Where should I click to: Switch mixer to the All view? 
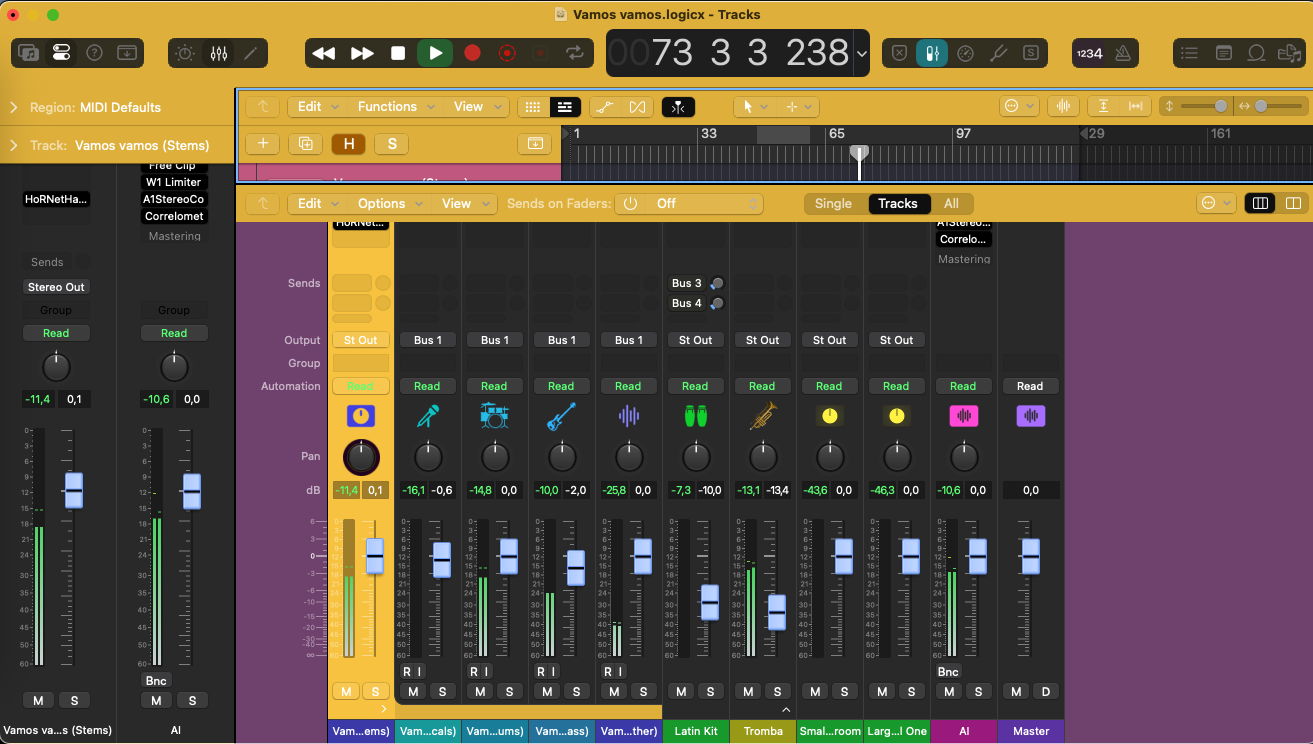[x=951, y=203]
